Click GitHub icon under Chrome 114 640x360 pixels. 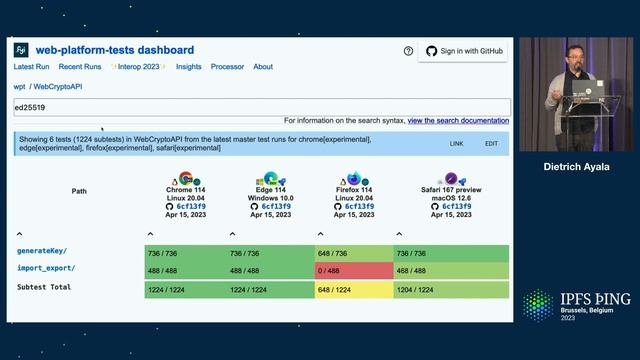[169, 207]
